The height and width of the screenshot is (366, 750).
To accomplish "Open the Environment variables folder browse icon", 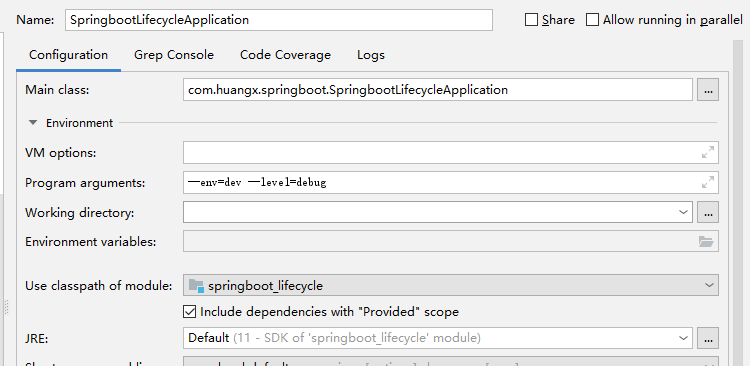I will (x=706, y=242).
